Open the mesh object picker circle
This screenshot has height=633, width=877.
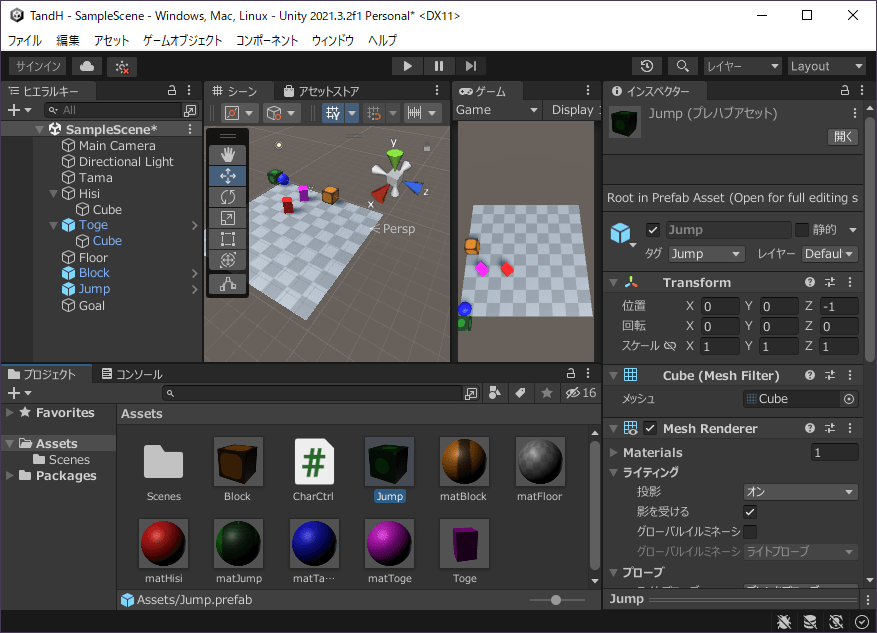(x=848, y=399)
